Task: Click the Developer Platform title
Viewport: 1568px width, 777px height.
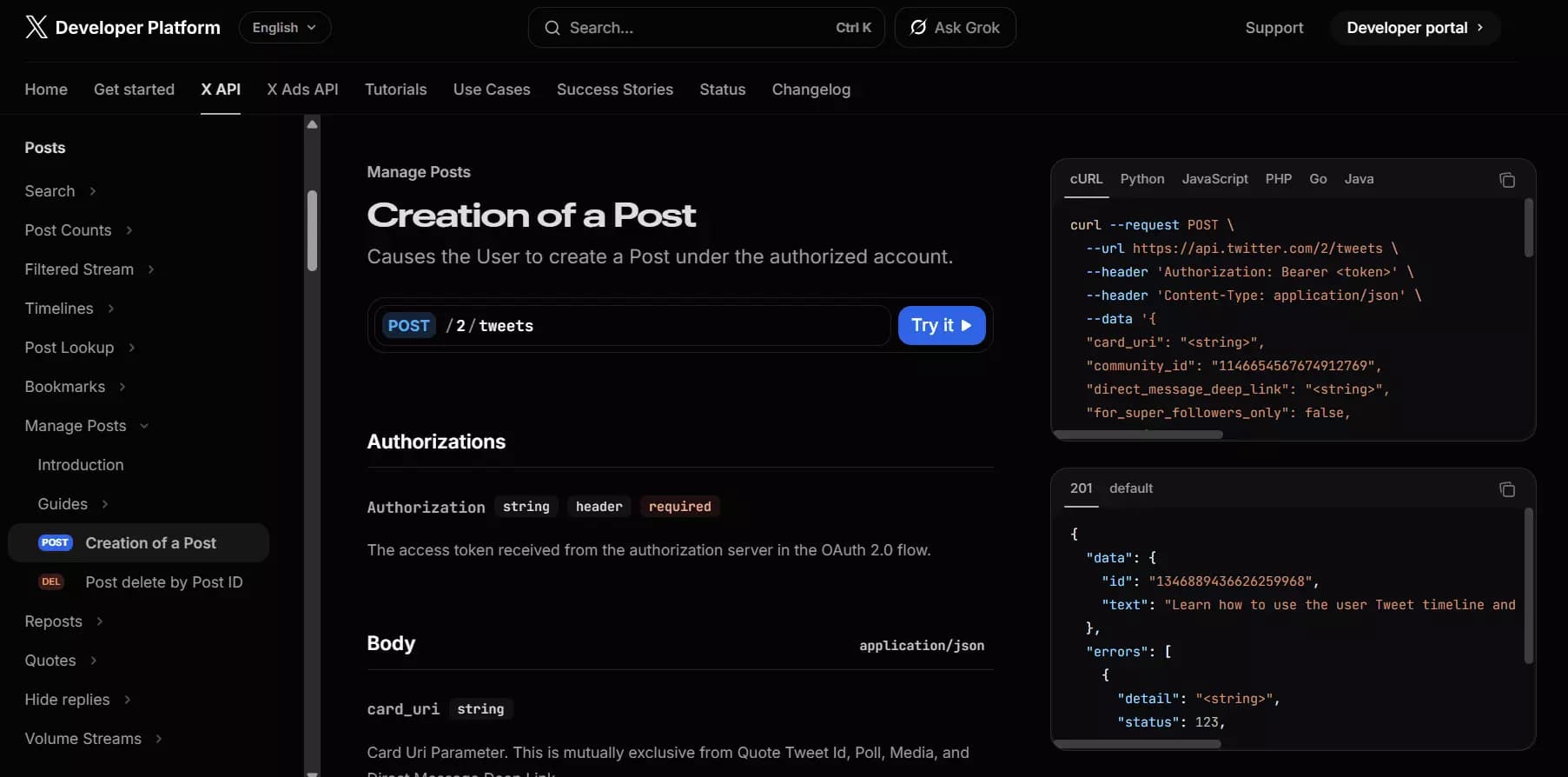Action: [138, 28]
